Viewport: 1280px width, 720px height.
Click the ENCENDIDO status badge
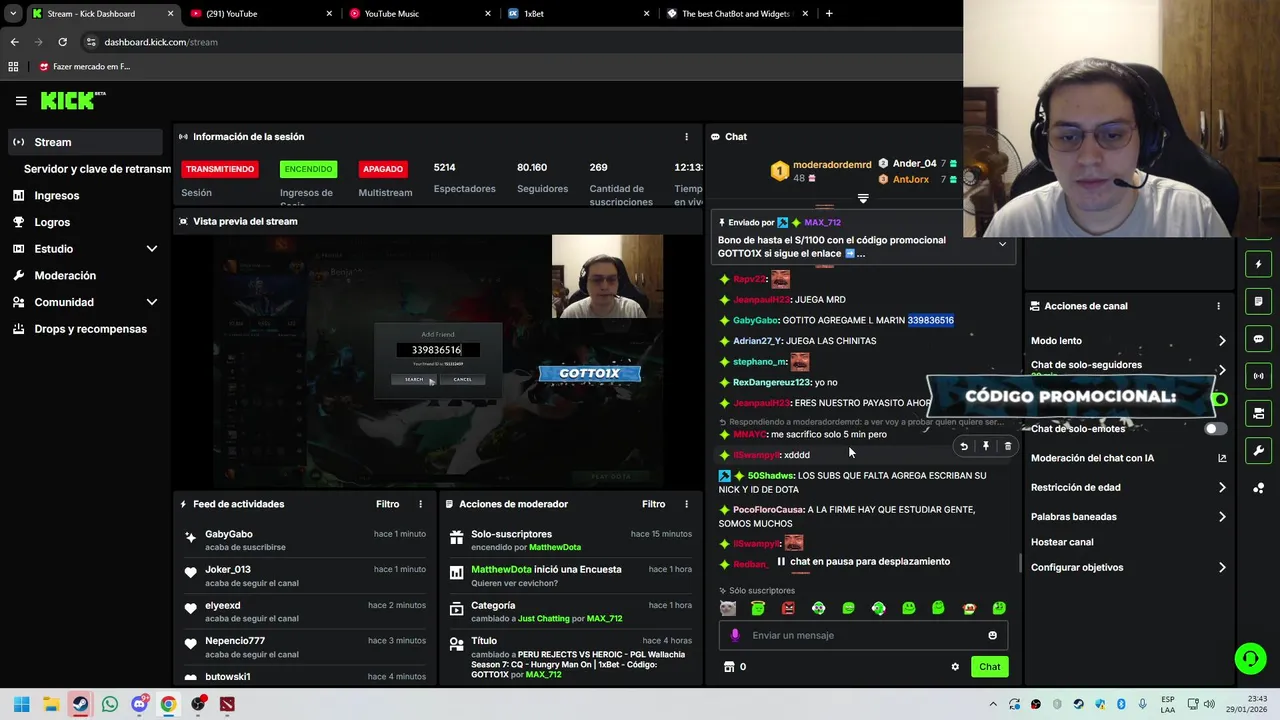click(308, 169)
